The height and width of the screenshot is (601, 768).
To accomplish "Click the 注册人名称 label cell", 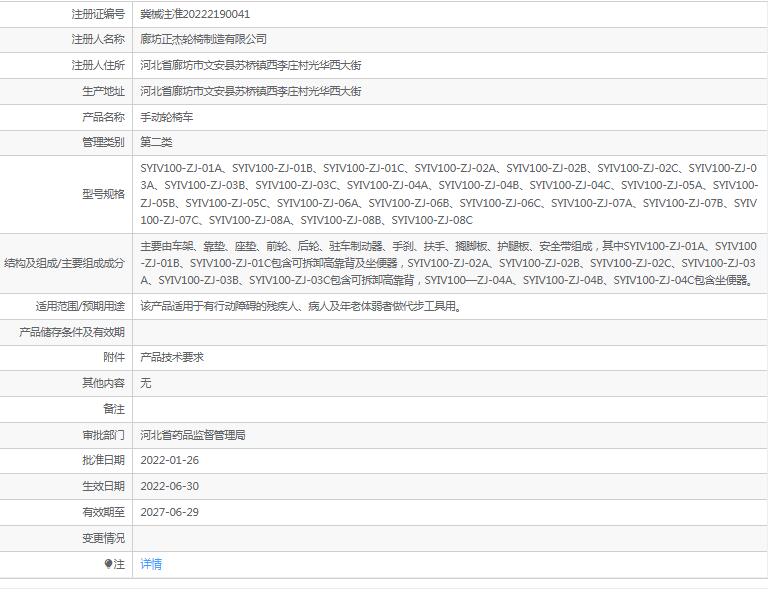I will (66, 40).
